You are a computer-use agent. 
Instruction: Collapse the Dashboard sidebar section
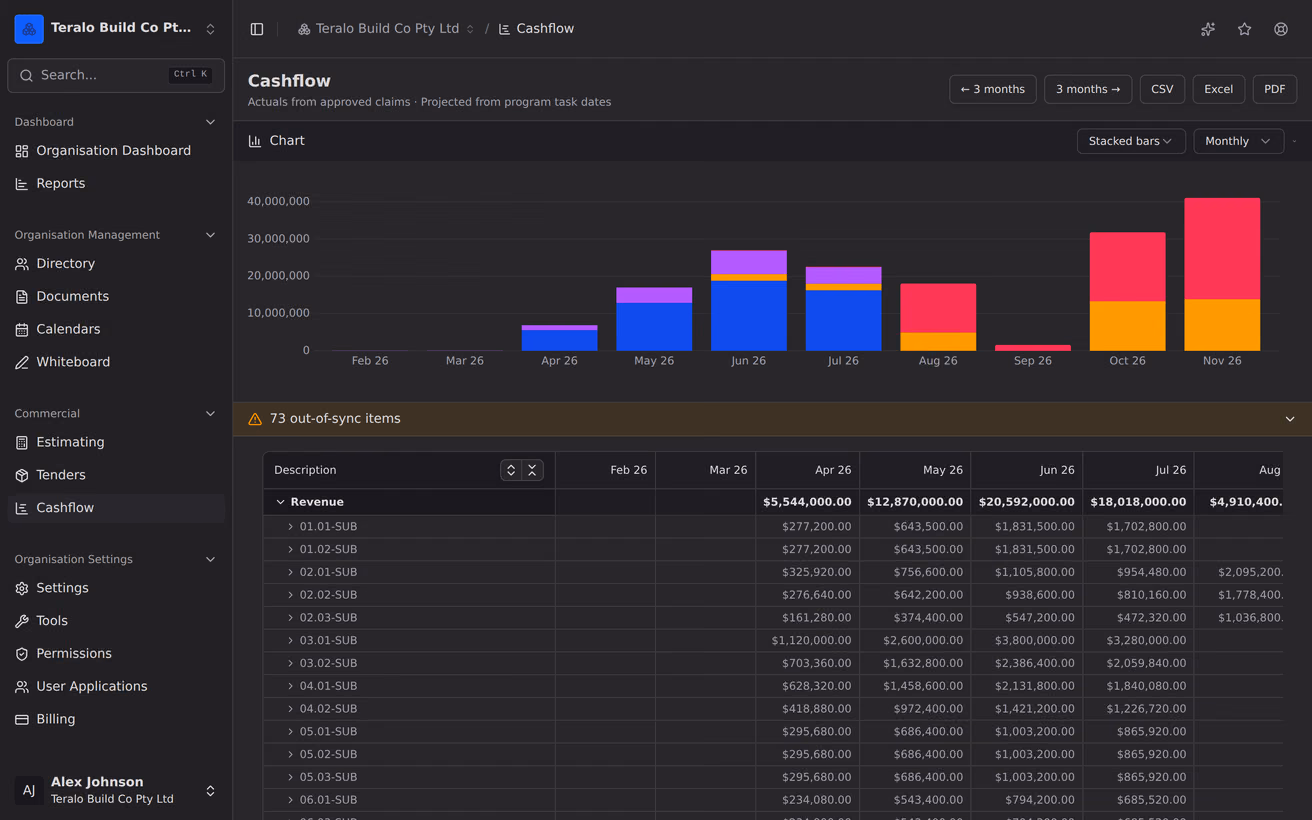pos(210,122)
